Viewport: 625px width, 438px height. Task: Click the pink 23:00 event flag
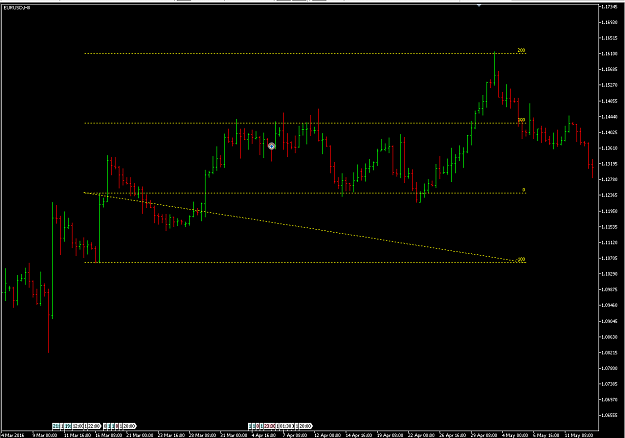click(x=270, y=426)
